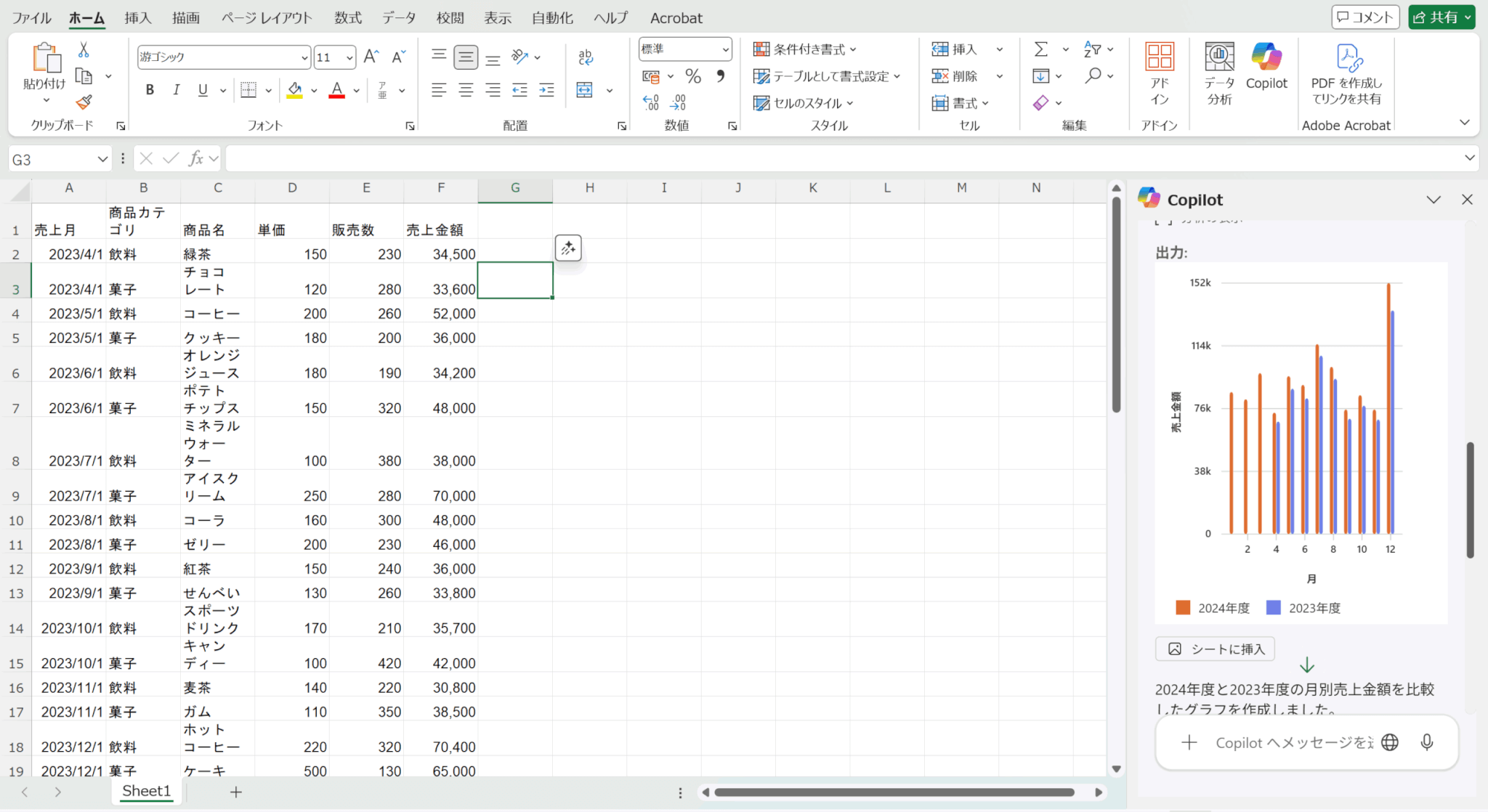Click the text orientation icon
1488x812 pixels.
click(519, 57)
